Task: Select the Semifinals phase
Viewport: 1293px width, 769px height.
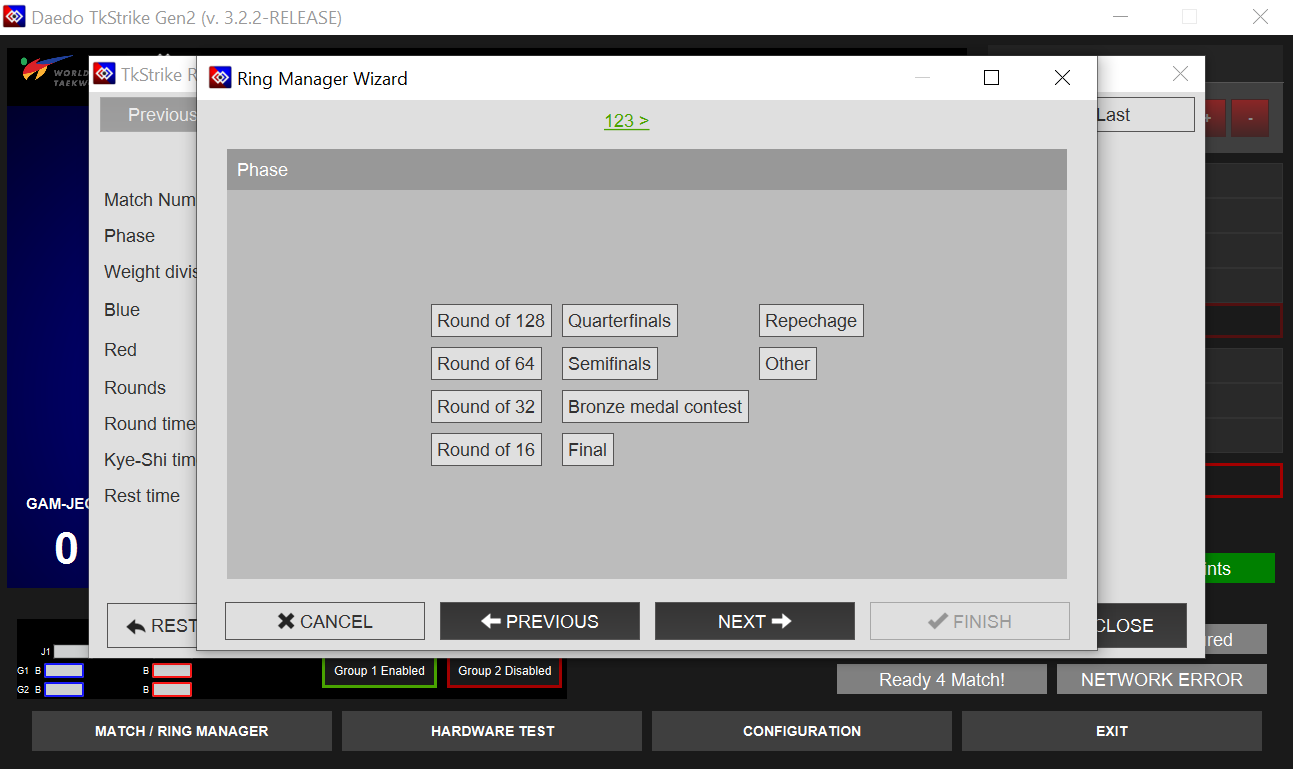Action: point(609,363)
